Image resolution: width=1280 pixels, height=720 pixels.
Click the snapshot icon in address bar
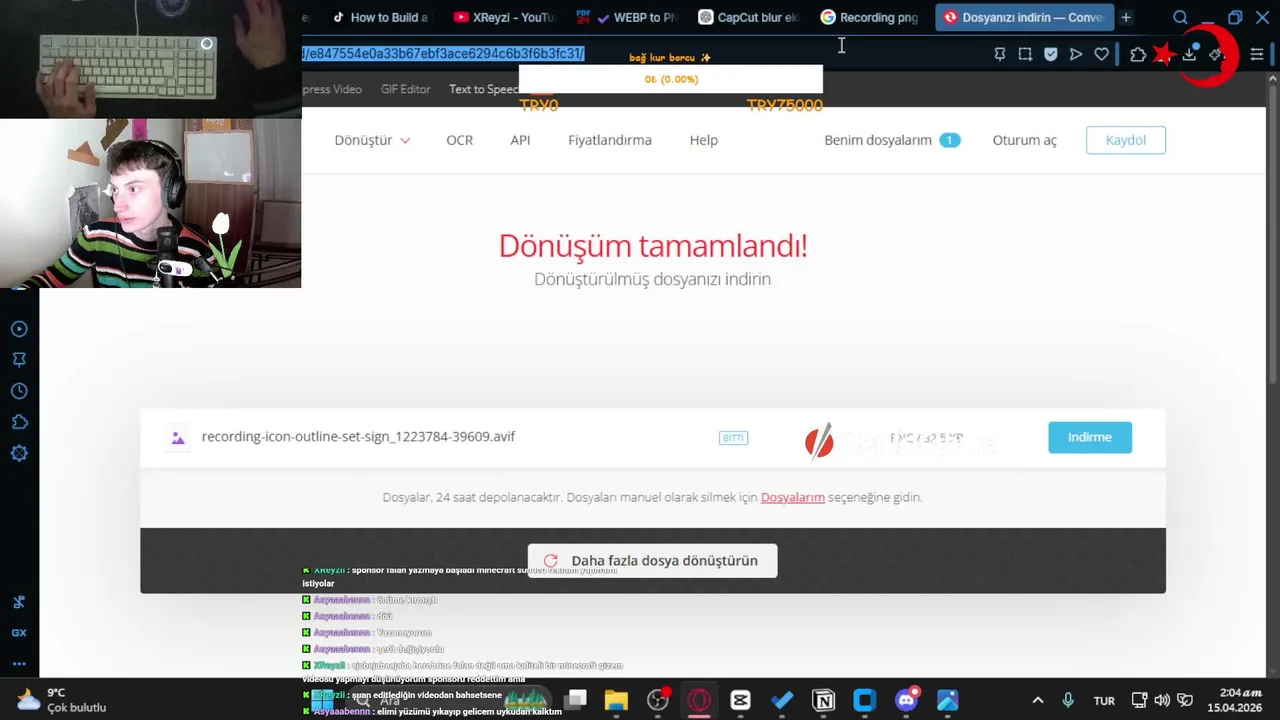click(1025, 54)
